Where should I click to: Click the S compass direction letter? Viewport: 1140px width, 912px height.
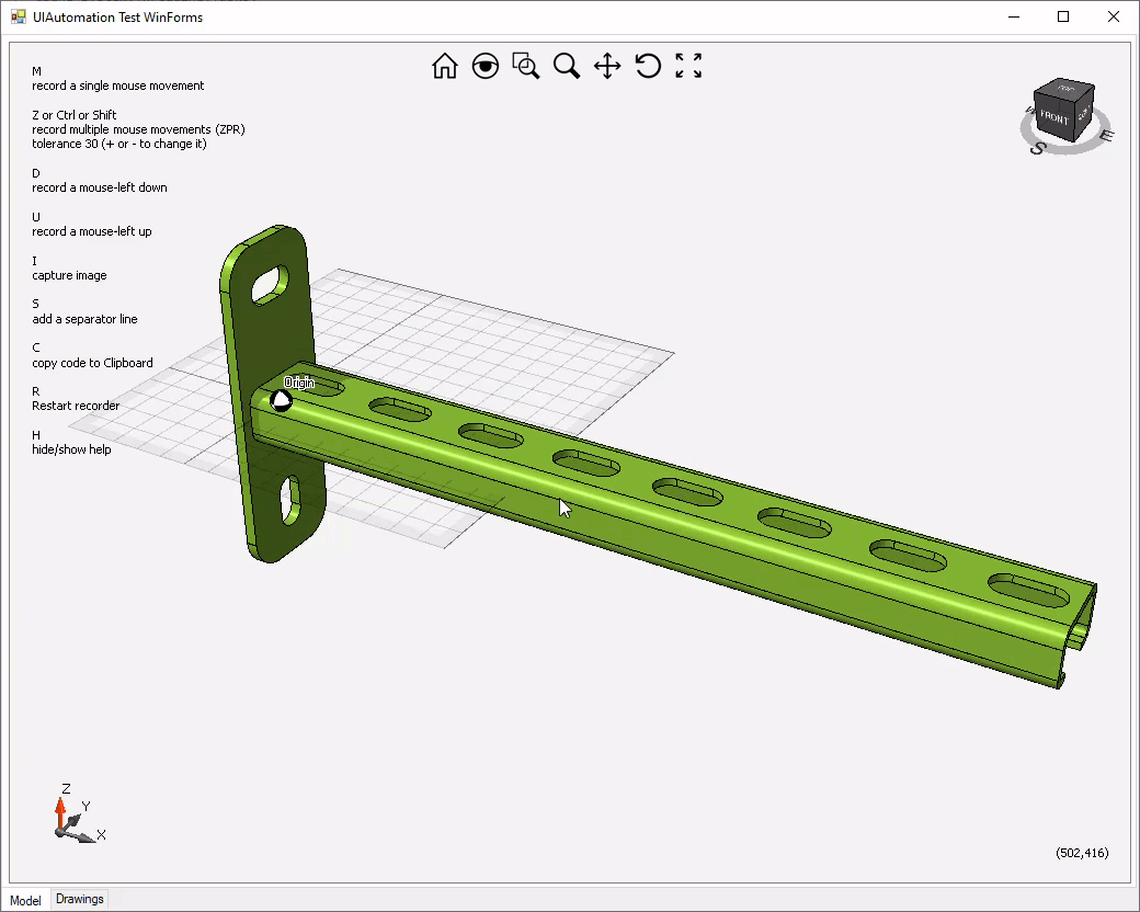(x=1038, y=148)
